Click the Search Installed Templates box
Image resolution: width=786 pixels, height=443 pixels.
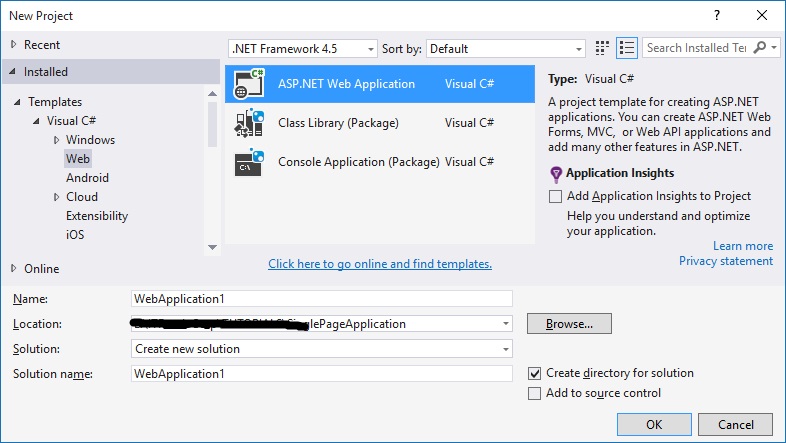point(697,48)
